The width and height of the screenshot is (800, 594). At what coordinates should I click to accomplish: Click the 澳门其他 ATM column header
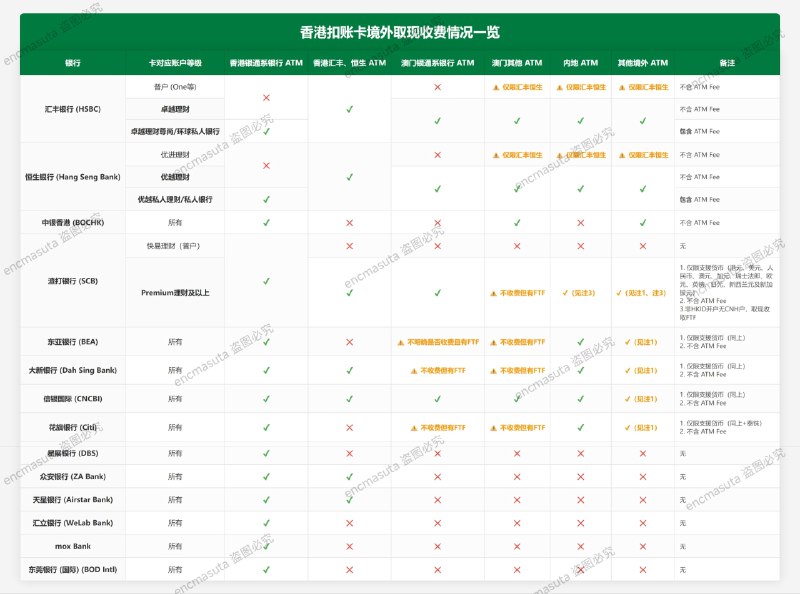(517, 63)
